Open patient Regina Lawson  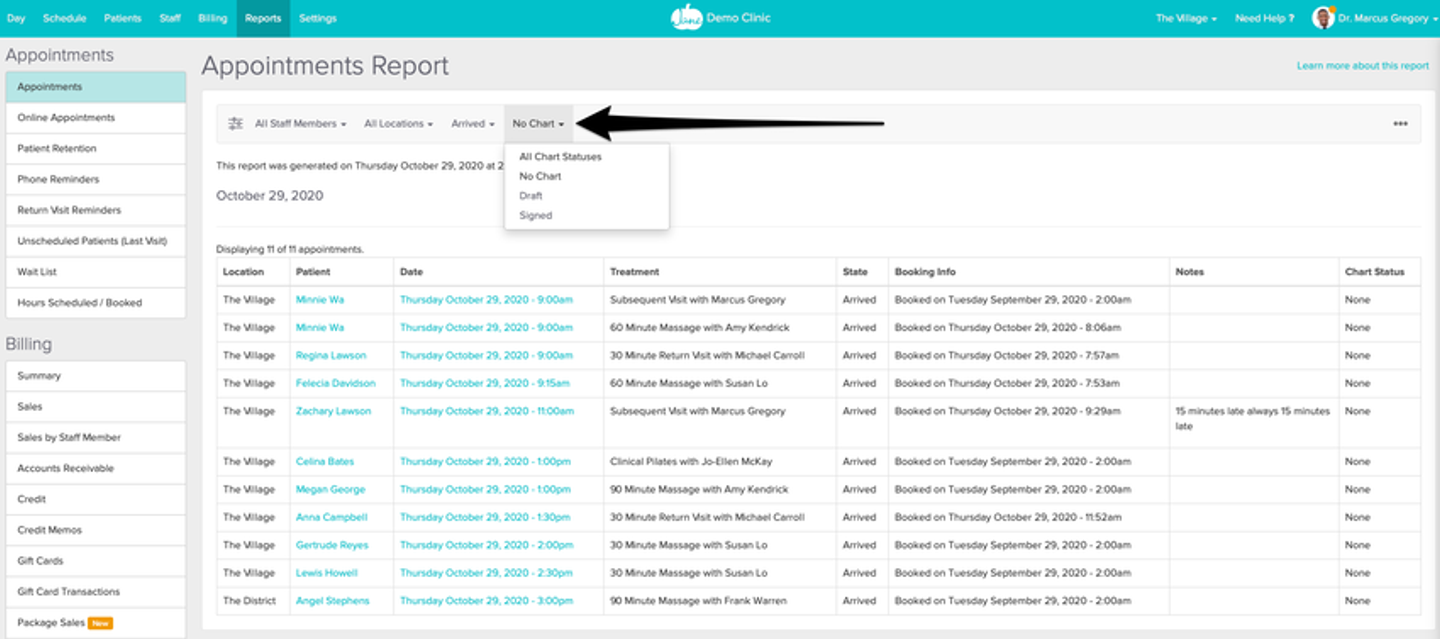[331, 355]
